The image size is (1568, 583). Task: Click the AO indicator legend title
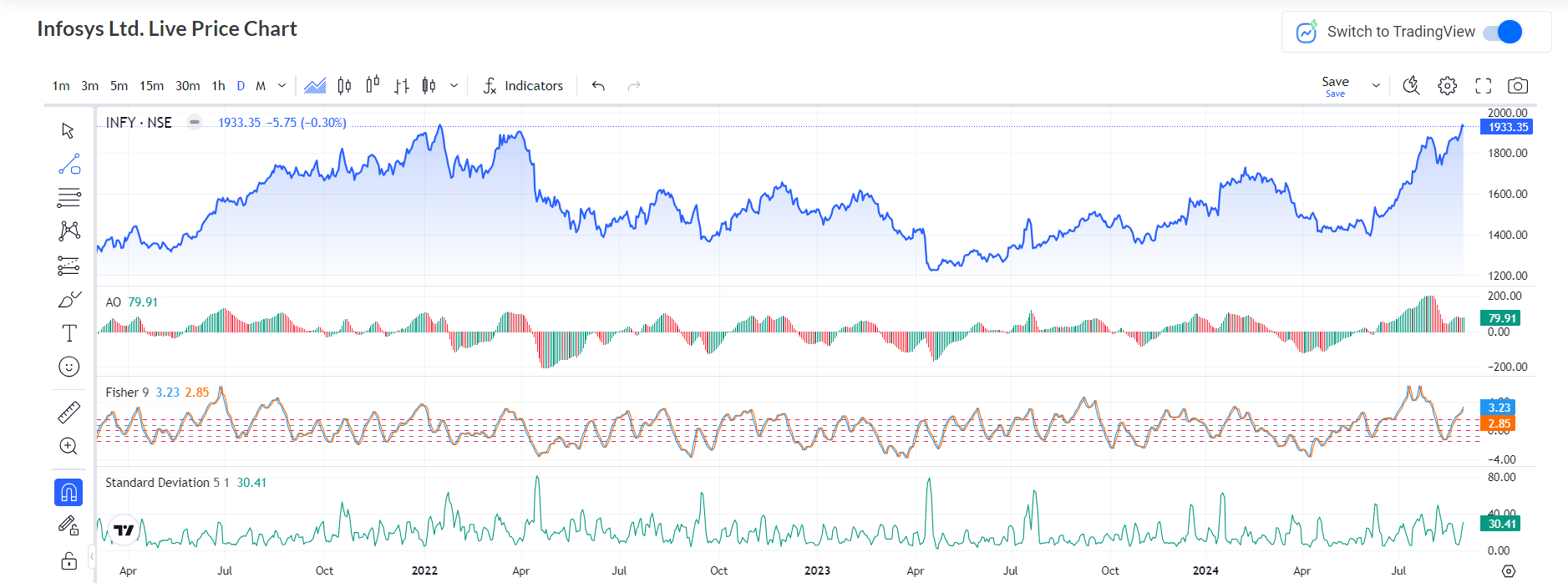(x=113, y=302)
